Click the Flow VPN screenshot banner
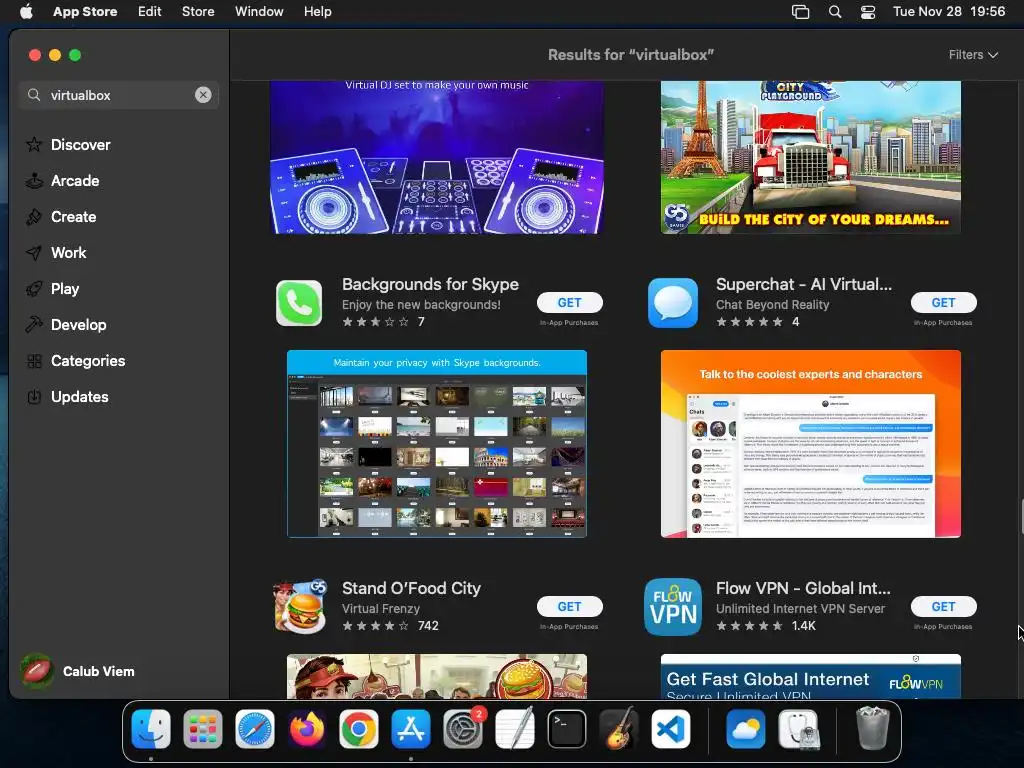Image resolution: width=1024 pixels, height=768 pixels. (x=810, y=677)
